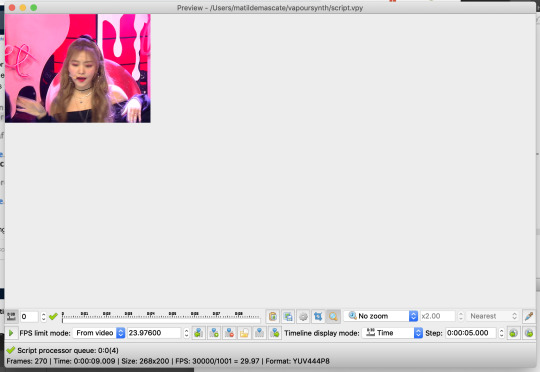Toggle the crop panel icon
This screenshot has width=540, height=372.
(318, 316)
